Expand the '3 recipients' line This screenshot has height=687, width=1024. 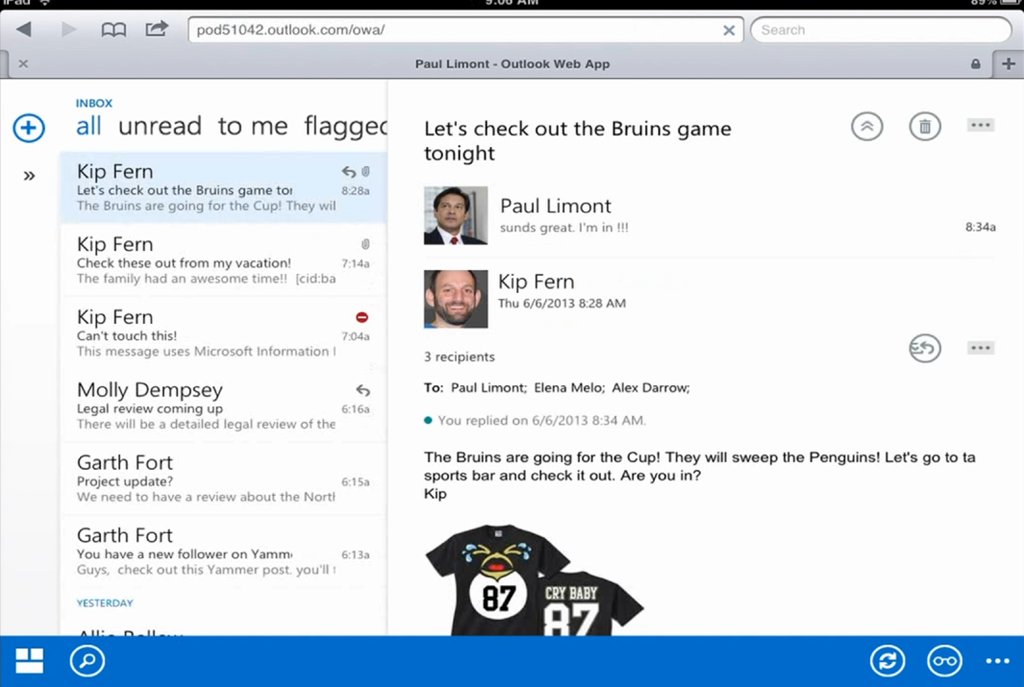click(459, 357)
